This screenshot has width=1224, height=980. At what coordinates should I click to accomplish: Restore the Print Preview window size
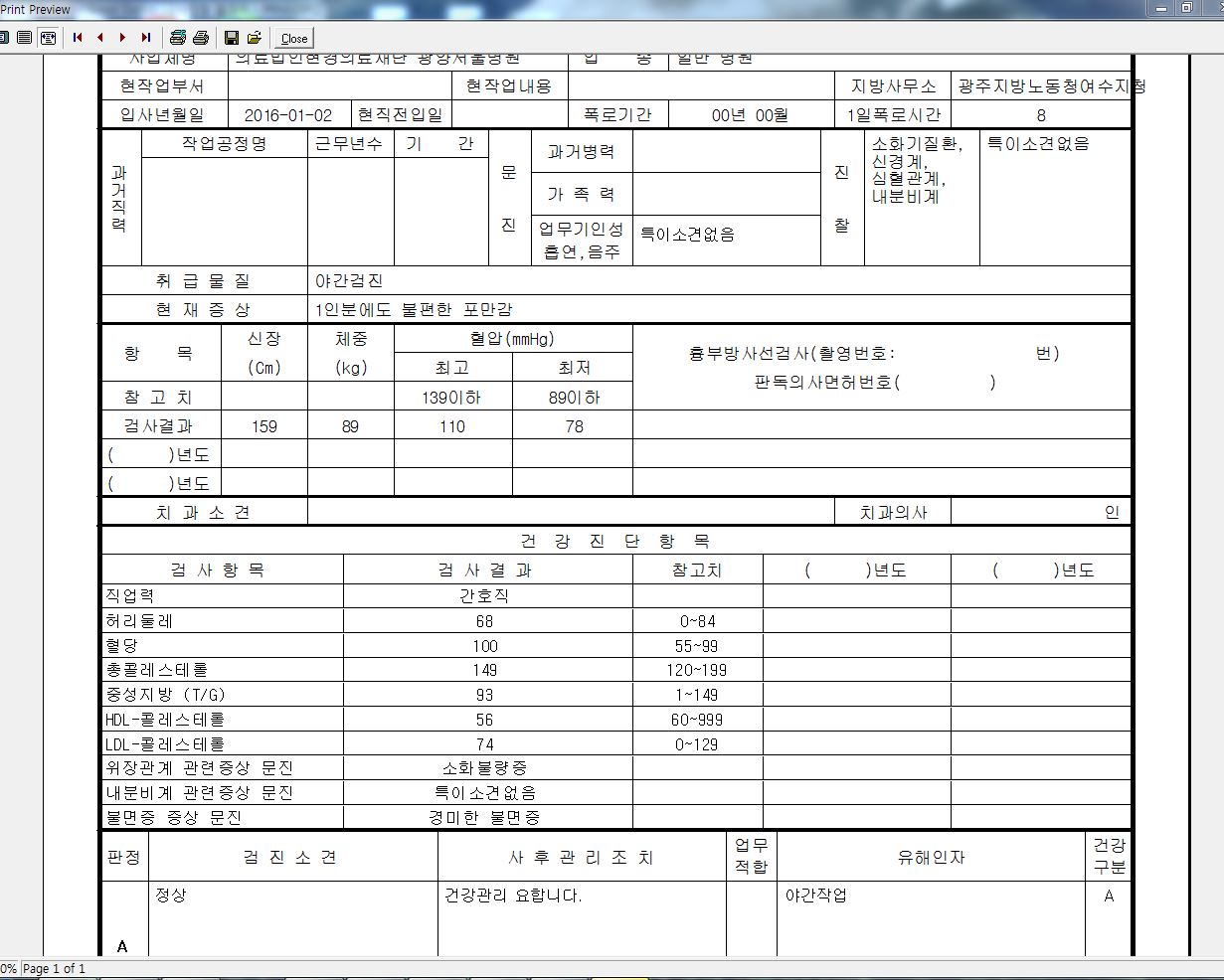tap(1187, 8)
